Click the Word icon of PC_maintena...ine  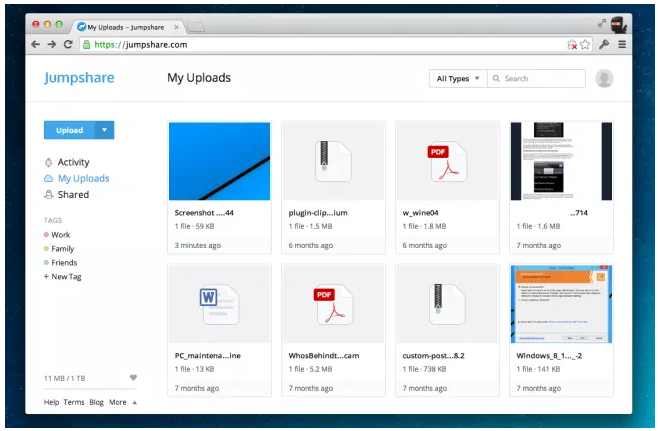219,304
